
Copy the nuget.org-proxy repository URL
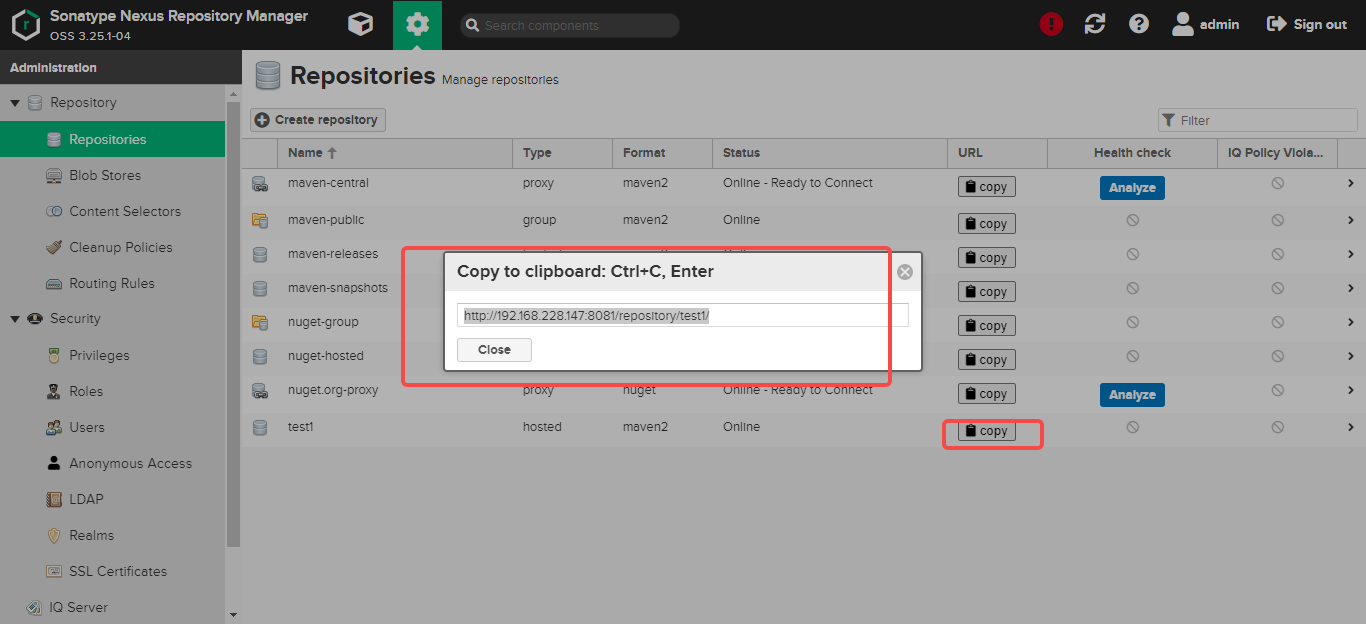[987, 394]
